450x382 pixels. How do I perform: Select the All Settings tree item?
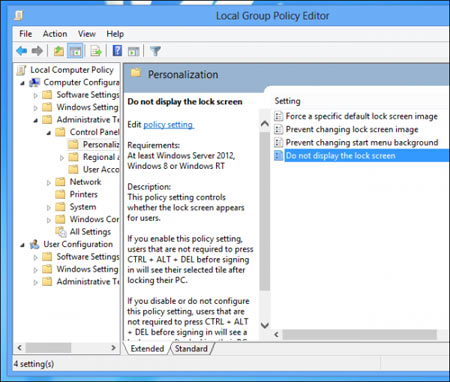coord(90,232)
